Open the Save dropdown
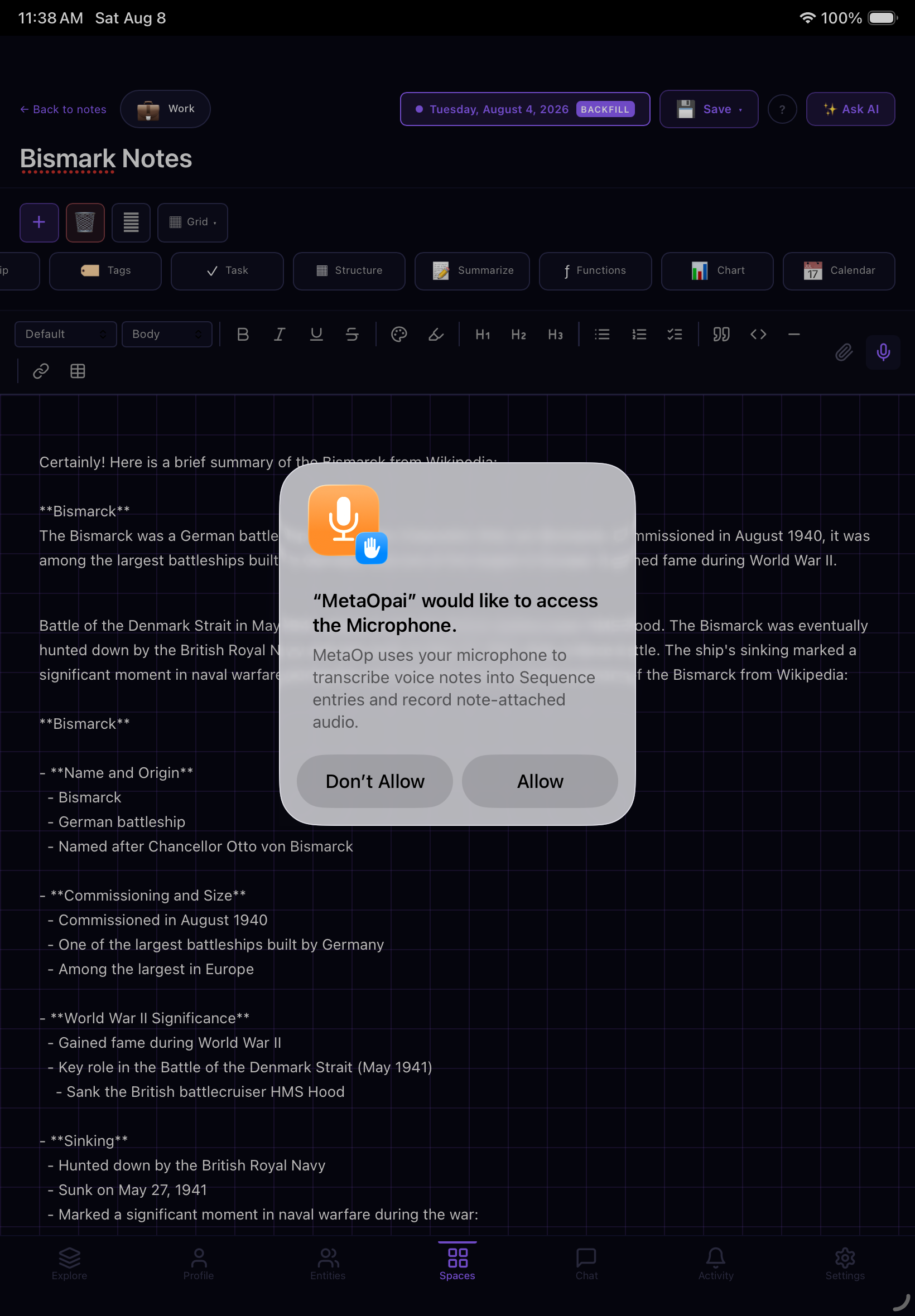915x1316 pixels. [709, 109]
